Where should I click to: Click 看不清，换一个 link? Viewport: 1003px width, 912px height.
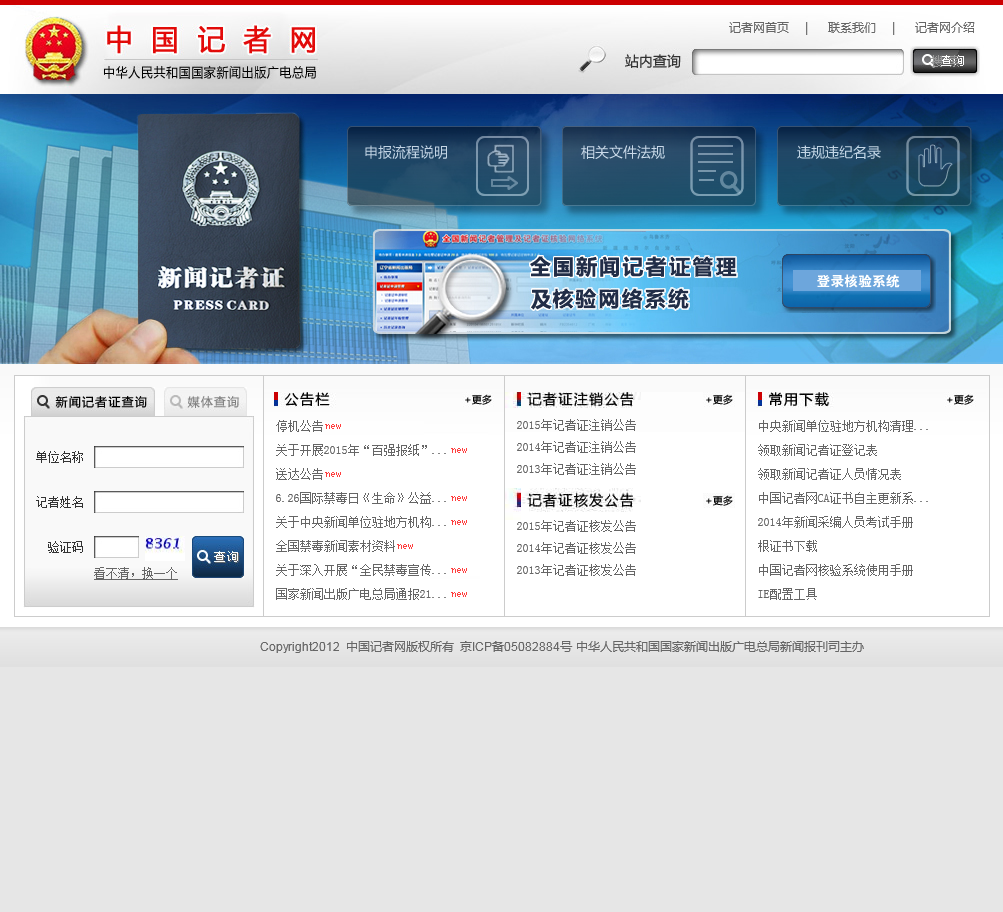[136, 574]
